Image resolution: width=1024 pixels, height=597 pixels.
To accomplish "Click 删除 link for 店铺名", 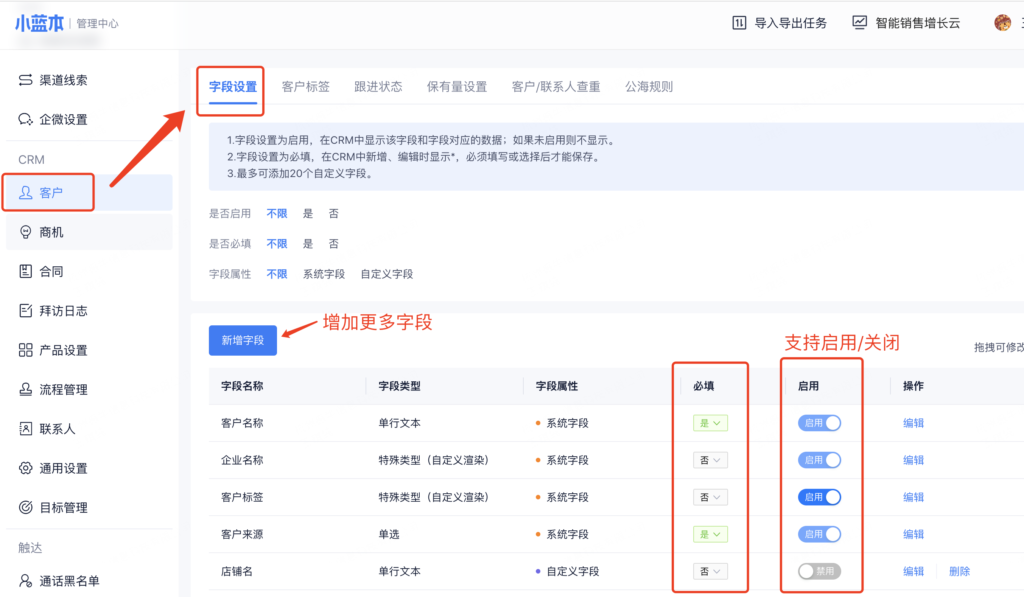I will [959, 571].
